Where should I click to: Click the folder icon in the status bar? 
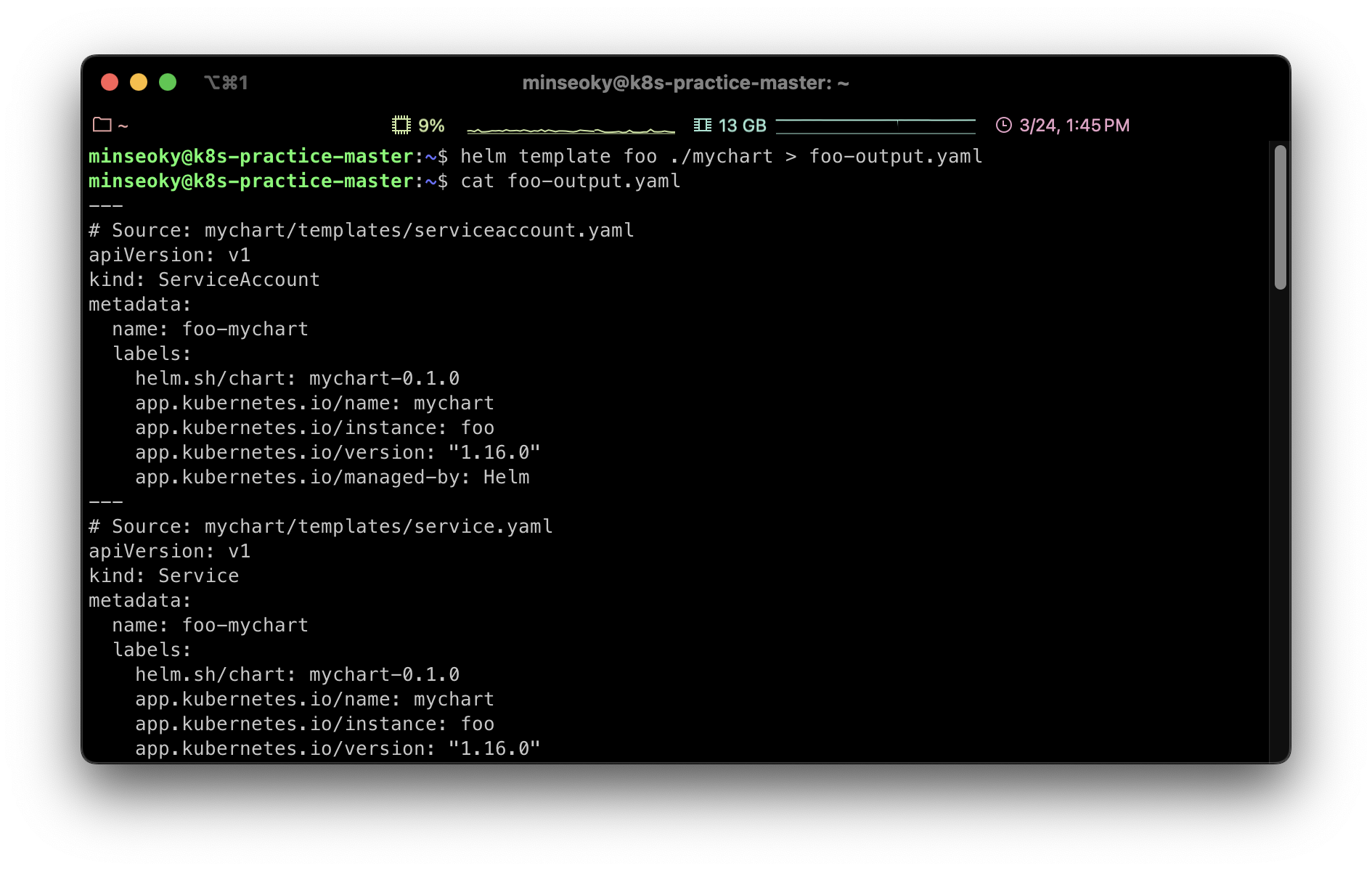tap(102, 125)
